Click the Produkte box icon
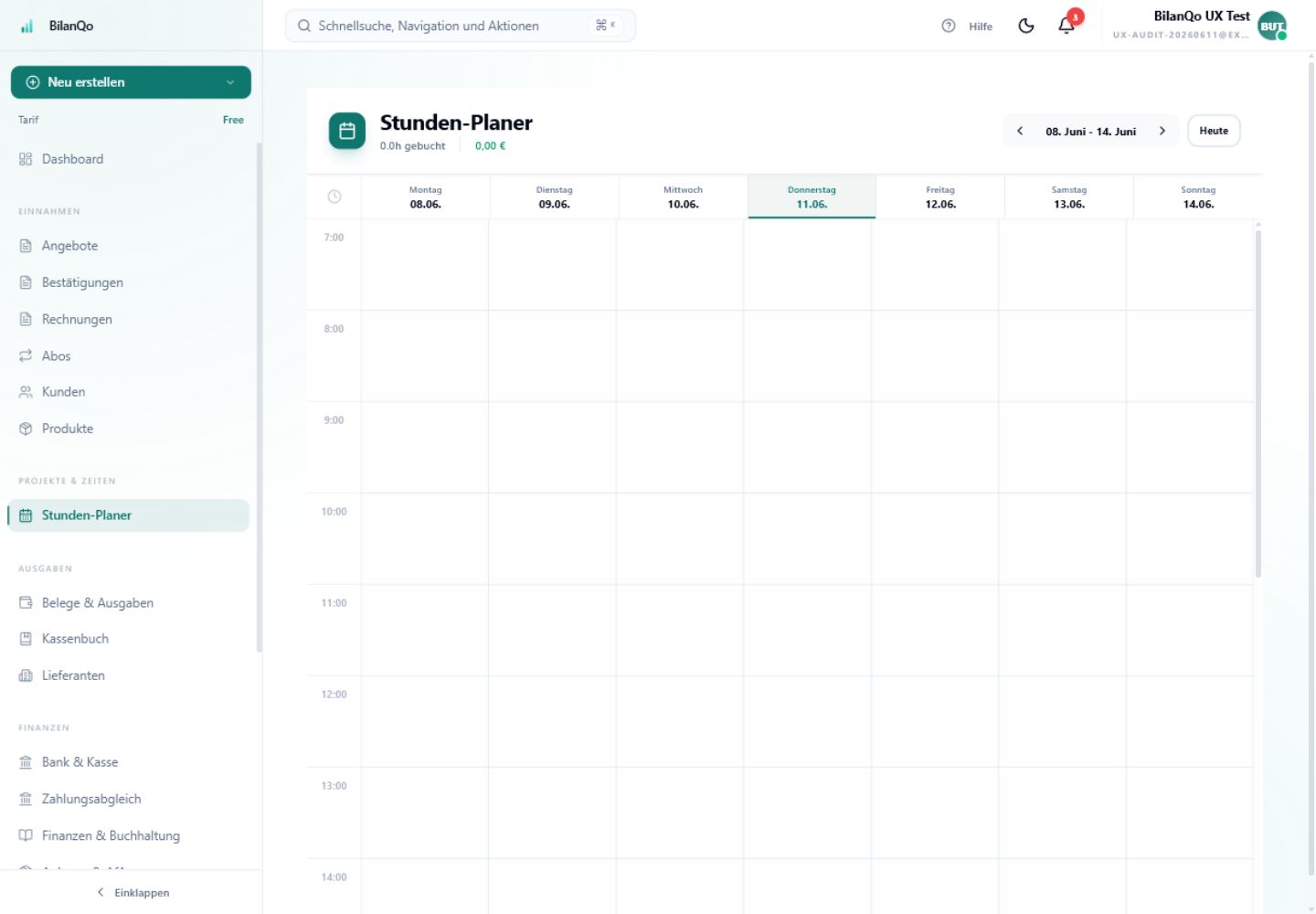This screenshot has height=914, width=1316. 26,429
